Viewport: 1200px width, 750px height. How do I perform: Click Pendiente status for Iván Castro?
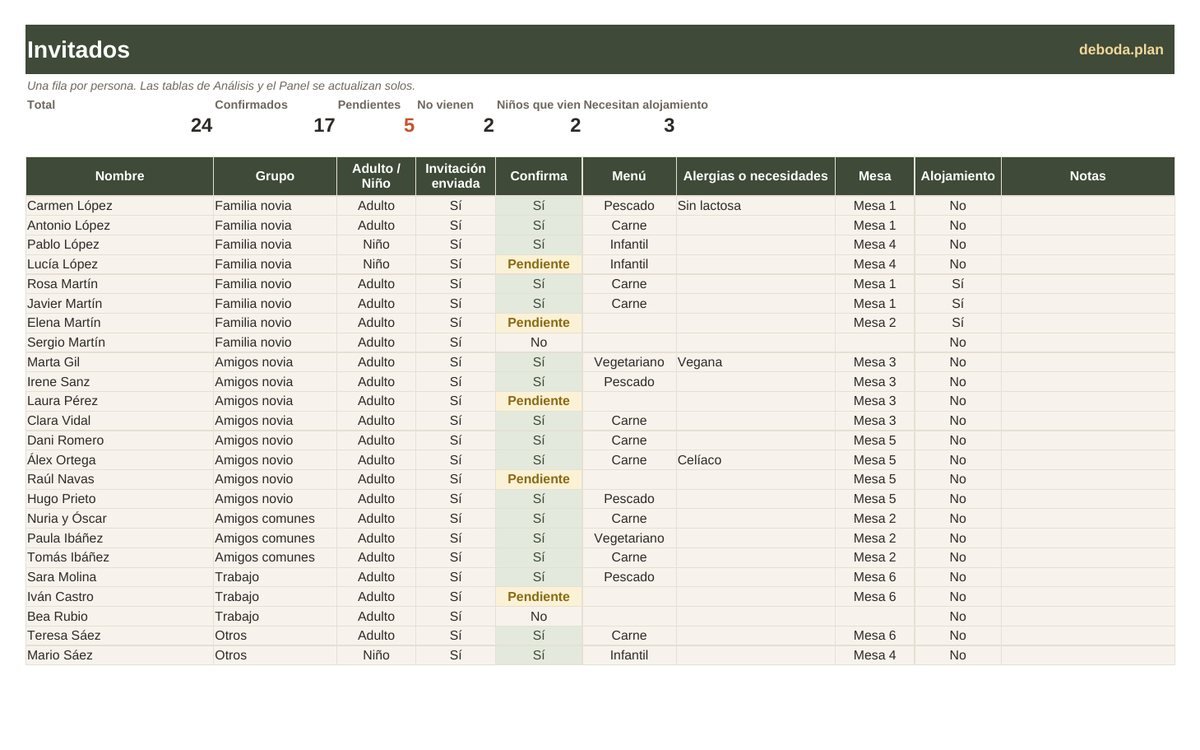tap(539, 597)
